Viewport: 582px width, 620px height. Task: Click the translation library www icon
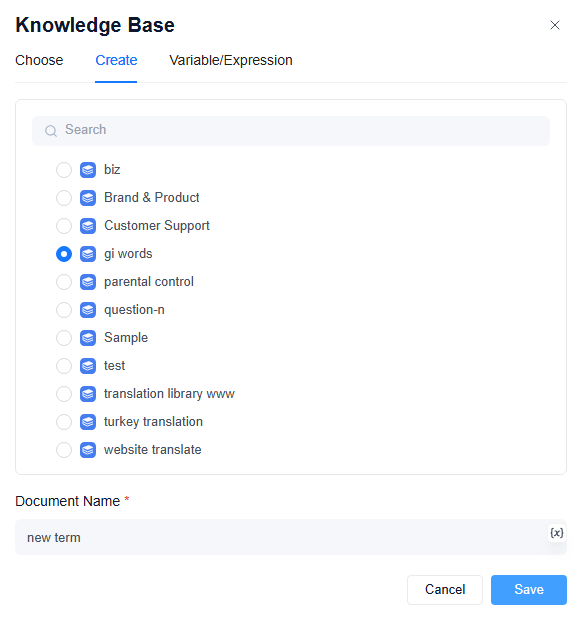click(88, 394)
